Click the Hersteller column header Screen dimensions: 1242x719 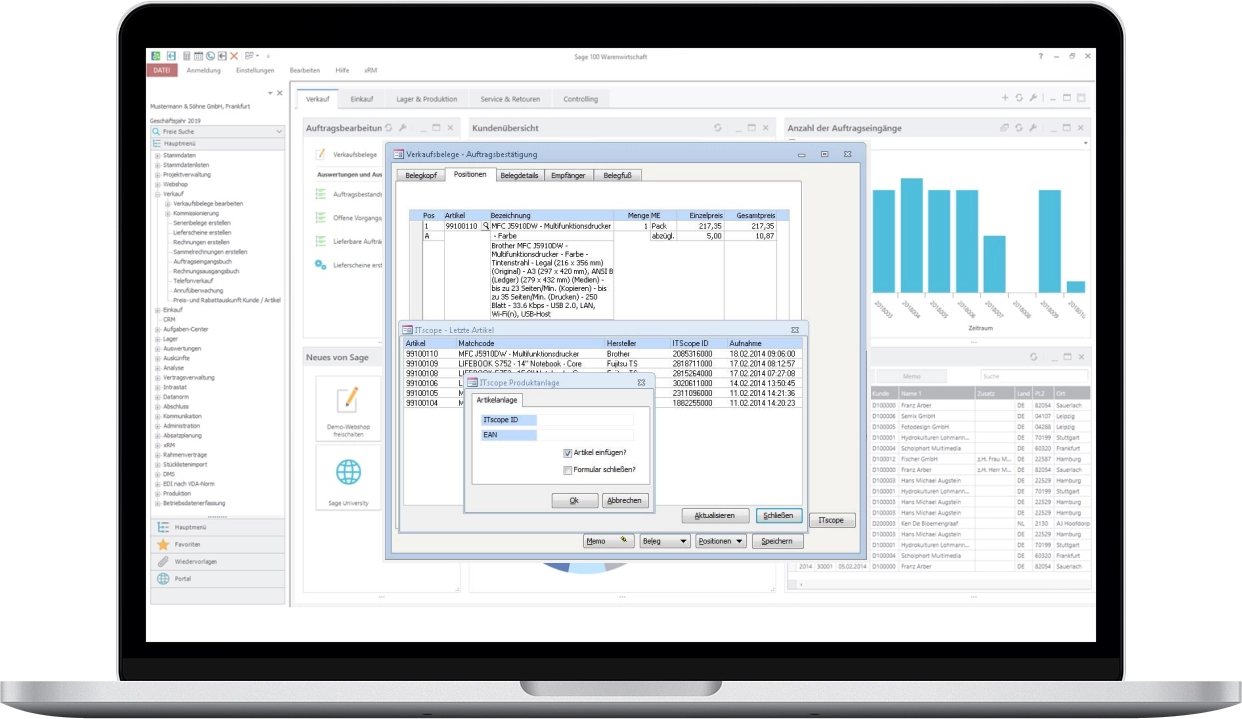(x=637, y=343)
